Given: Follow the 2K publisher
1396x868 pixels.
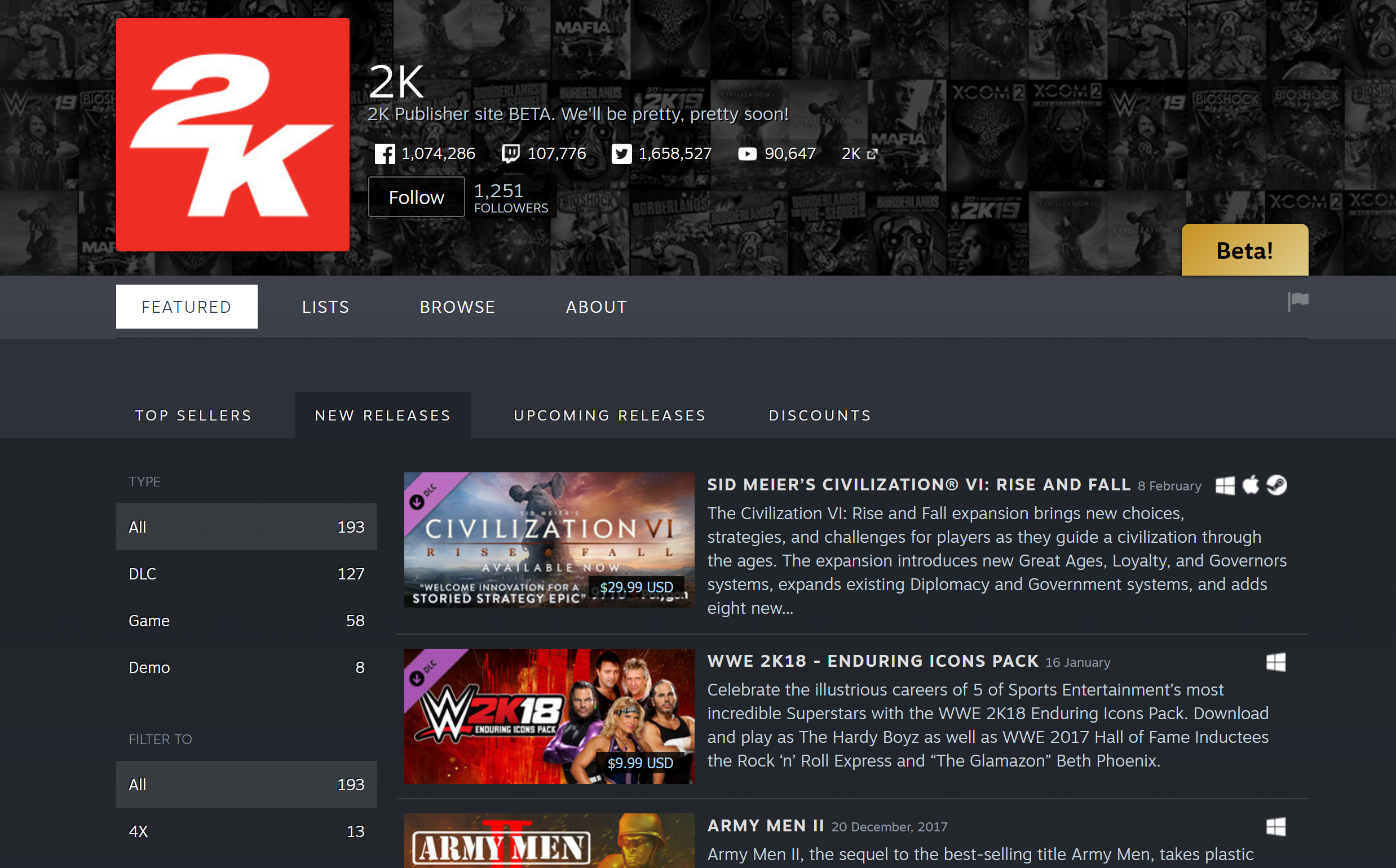Looking at the screenshot, I should (416, 197).
